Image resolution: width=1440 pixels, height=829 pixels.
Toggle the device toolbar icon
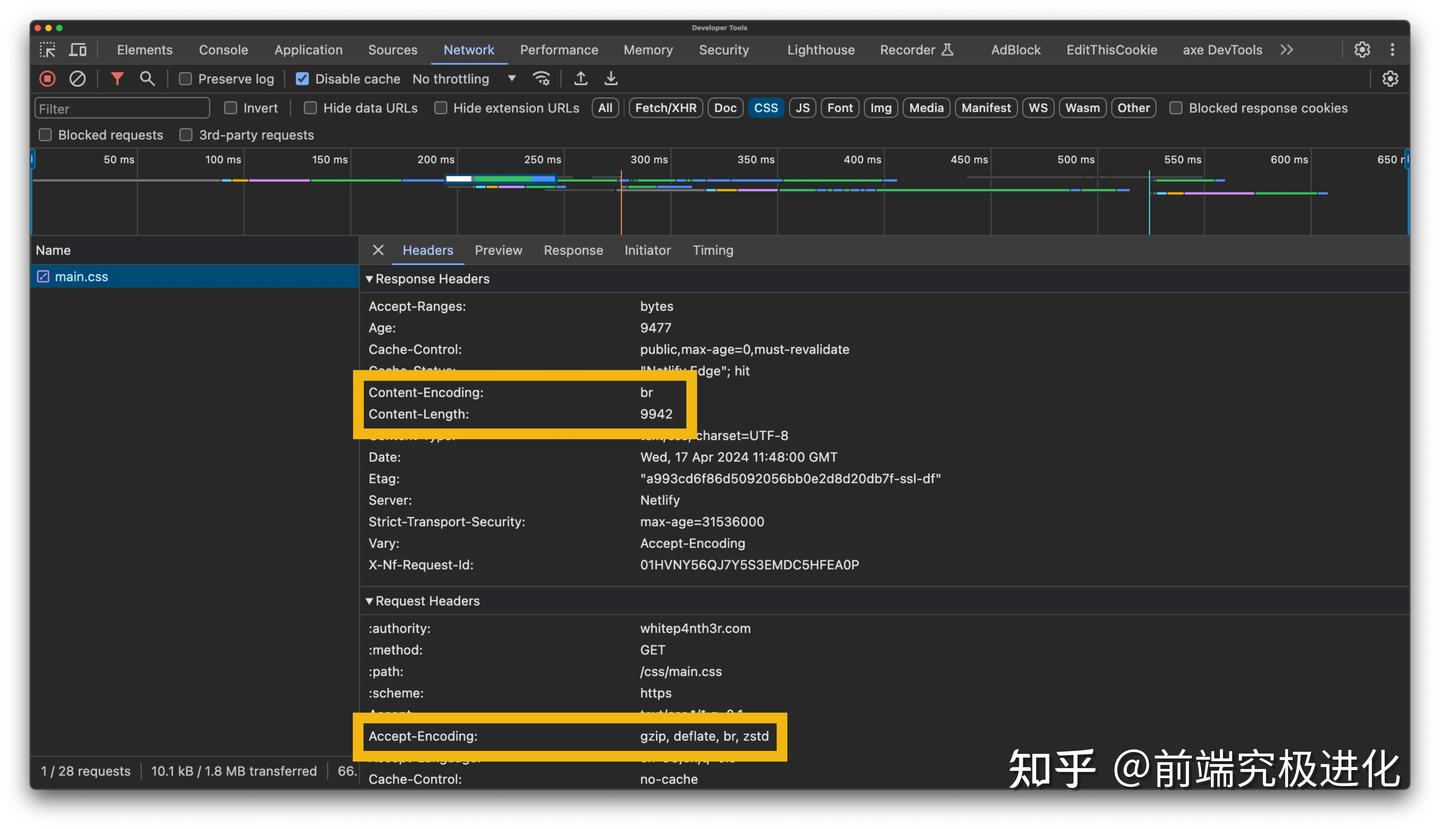78,50
